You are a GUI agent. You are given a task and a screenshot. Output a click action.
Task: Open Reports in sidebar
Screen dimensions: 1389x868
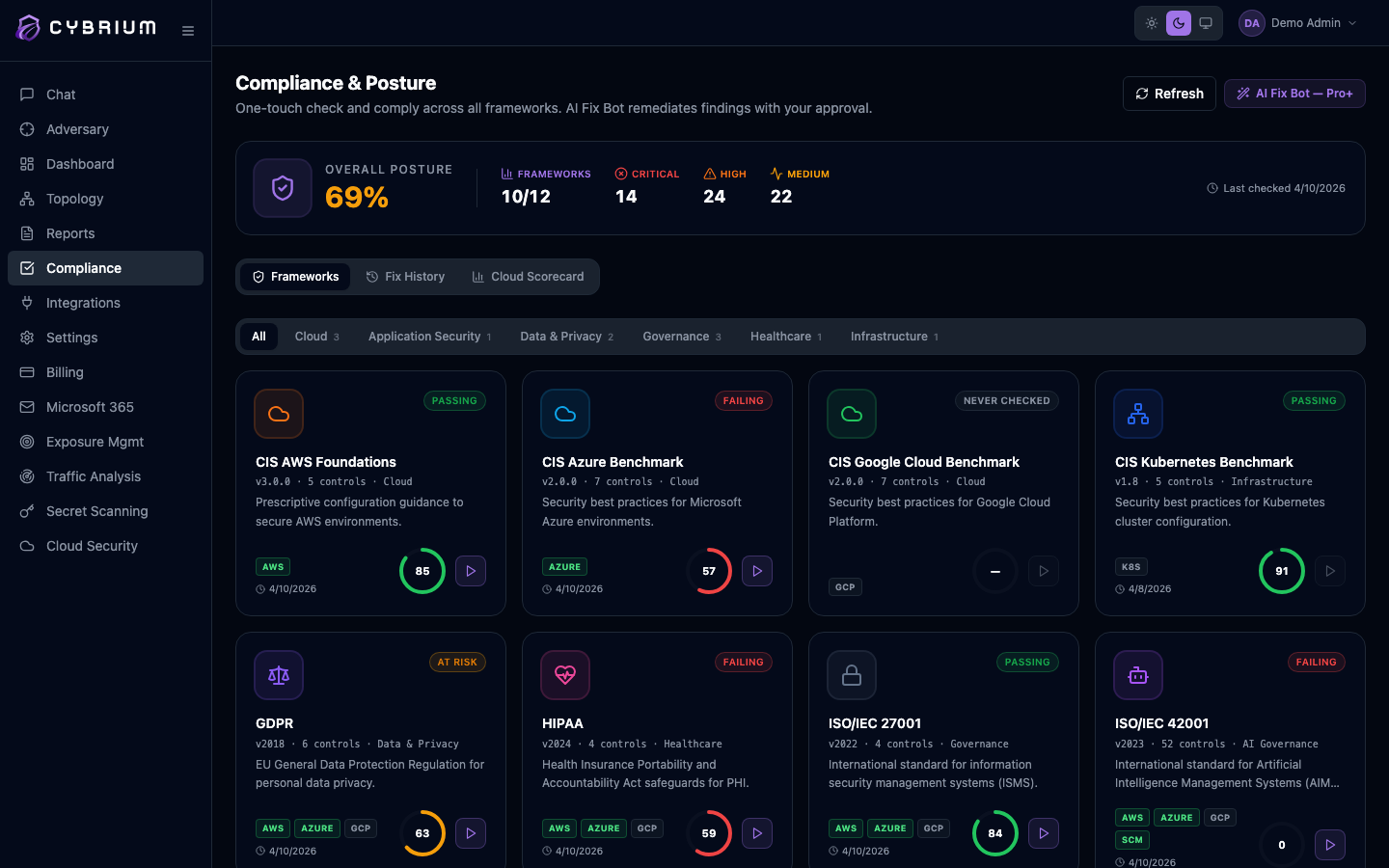105,233
